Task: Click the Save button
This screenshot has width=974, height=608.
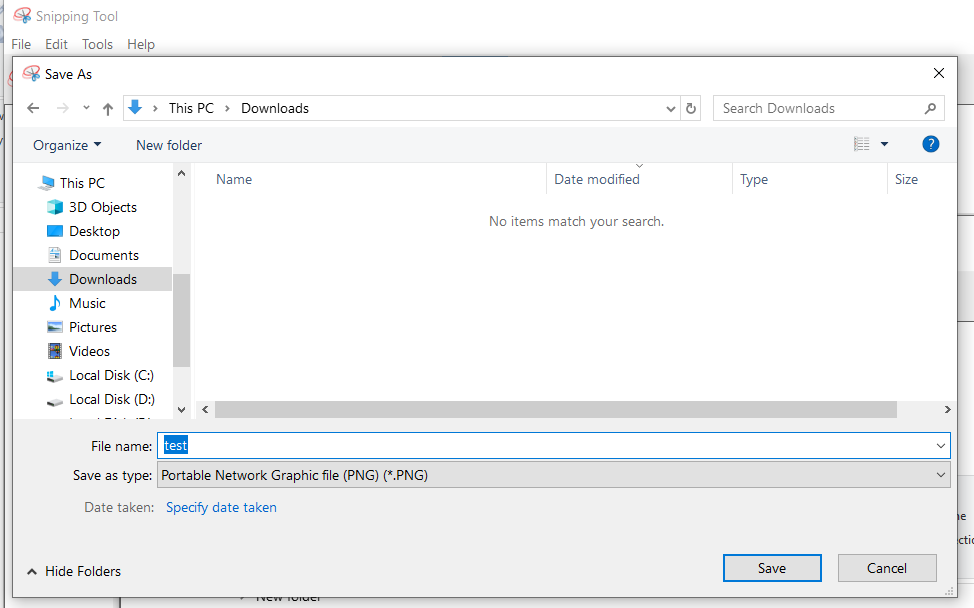Action: [771, 568]
